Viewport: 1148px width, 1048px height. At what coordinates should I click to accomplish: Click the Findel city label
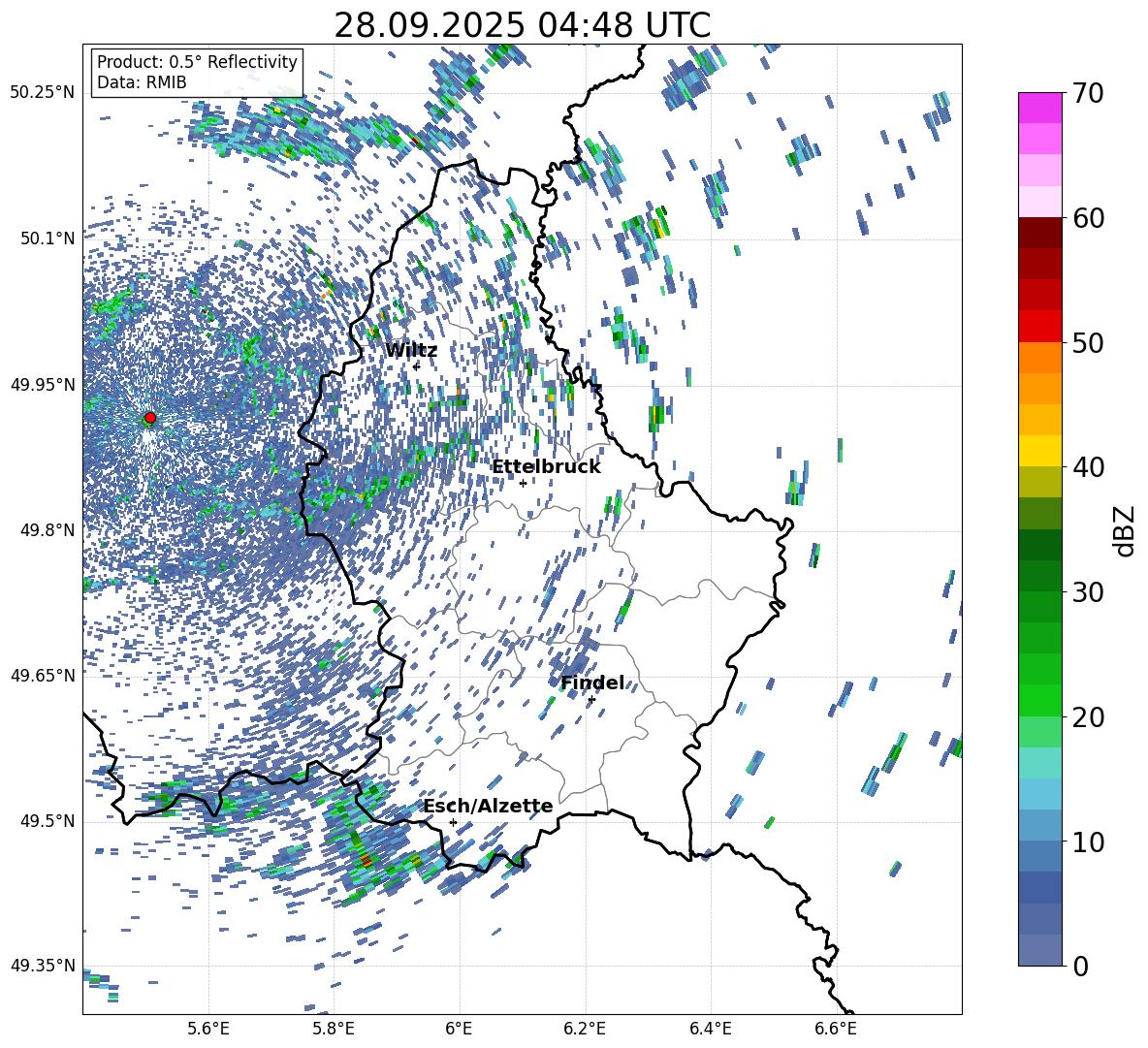(x=592, y=683)
